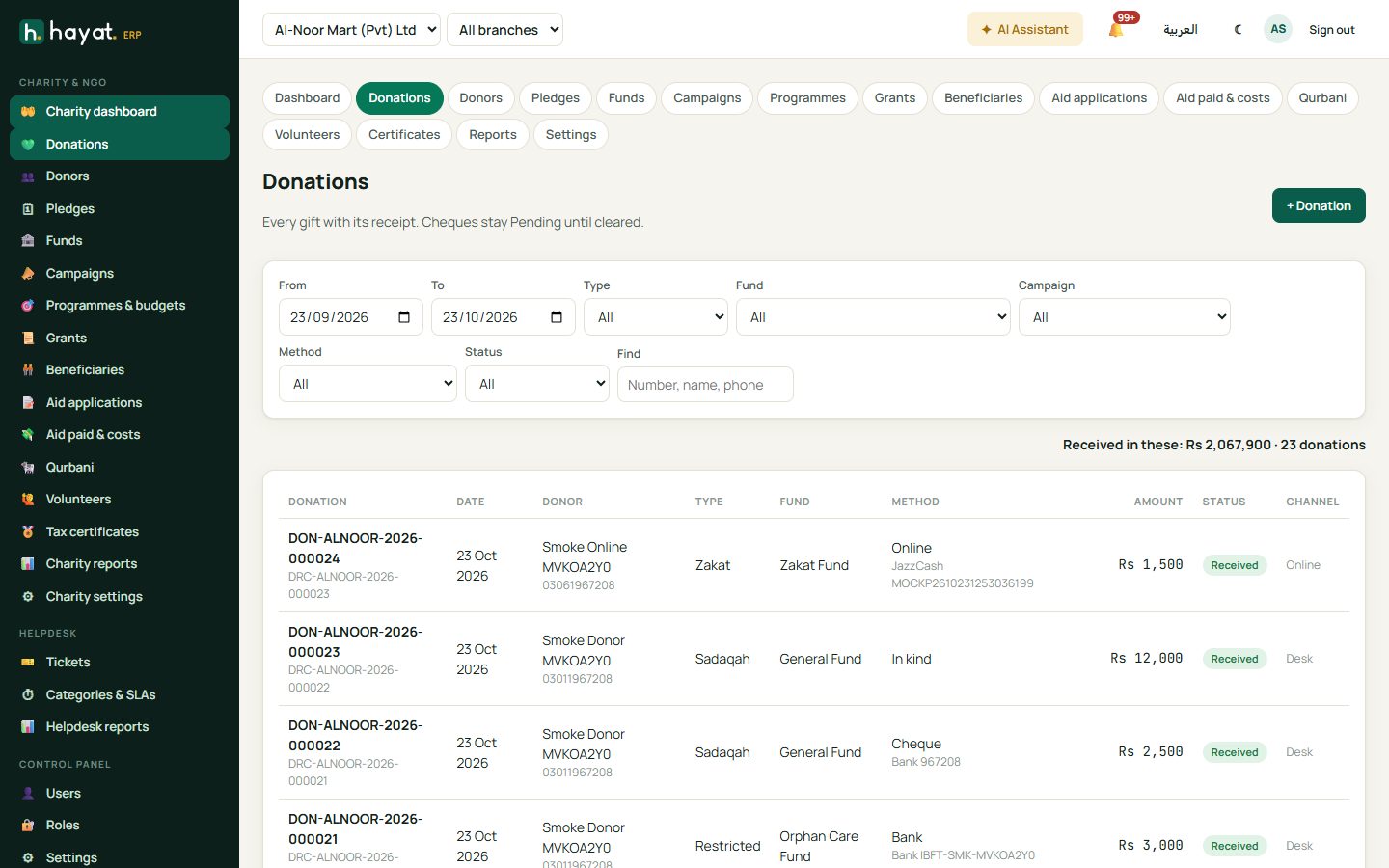Open the Reports tab
Viewport: 1389px width, 868px height.
tap(493, 135)
